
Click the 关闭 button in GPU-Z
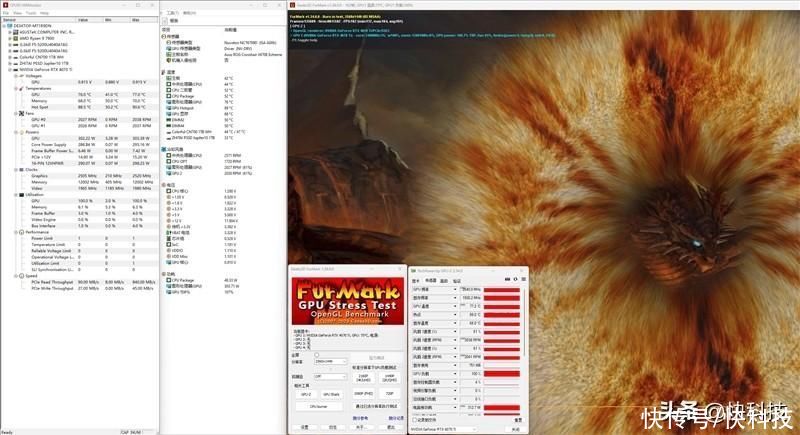pos(515,429)
